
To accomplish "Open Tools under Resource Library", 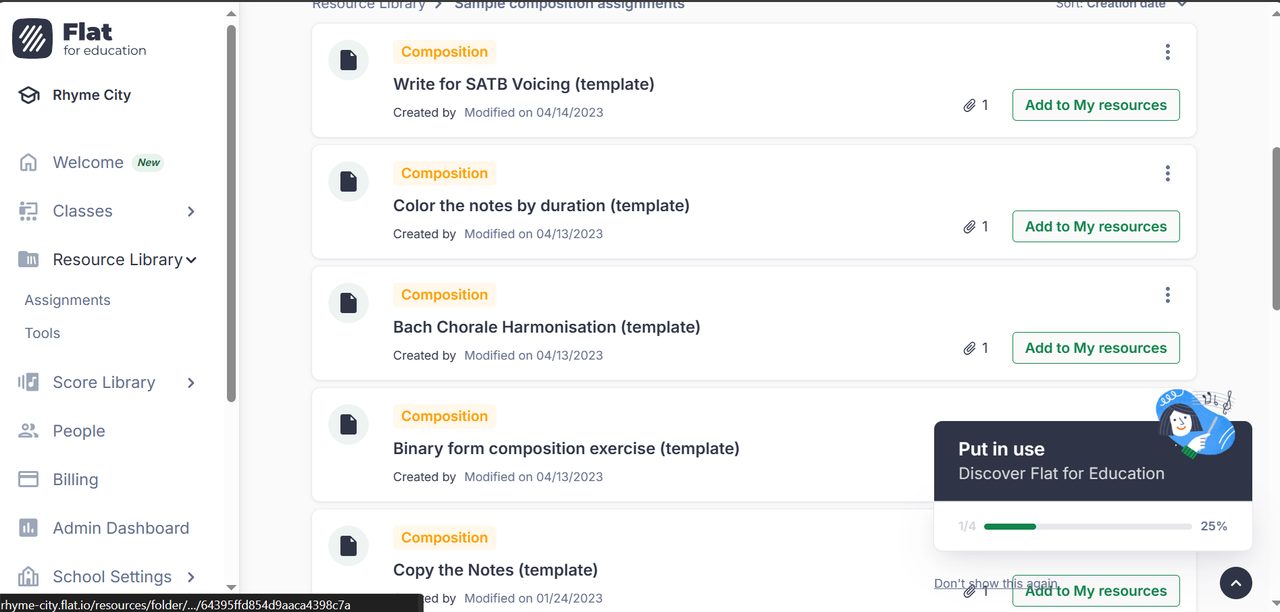I will pos(43,333).
